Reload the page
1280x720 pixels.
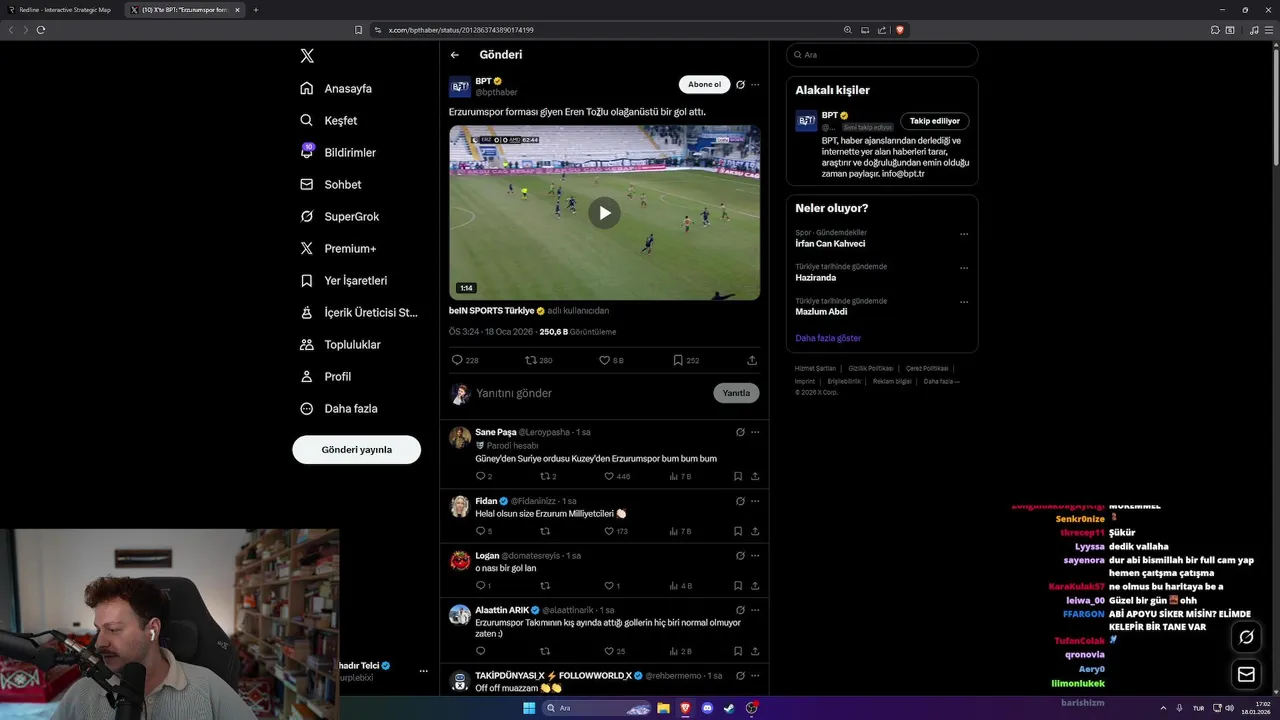pos(41,30)
